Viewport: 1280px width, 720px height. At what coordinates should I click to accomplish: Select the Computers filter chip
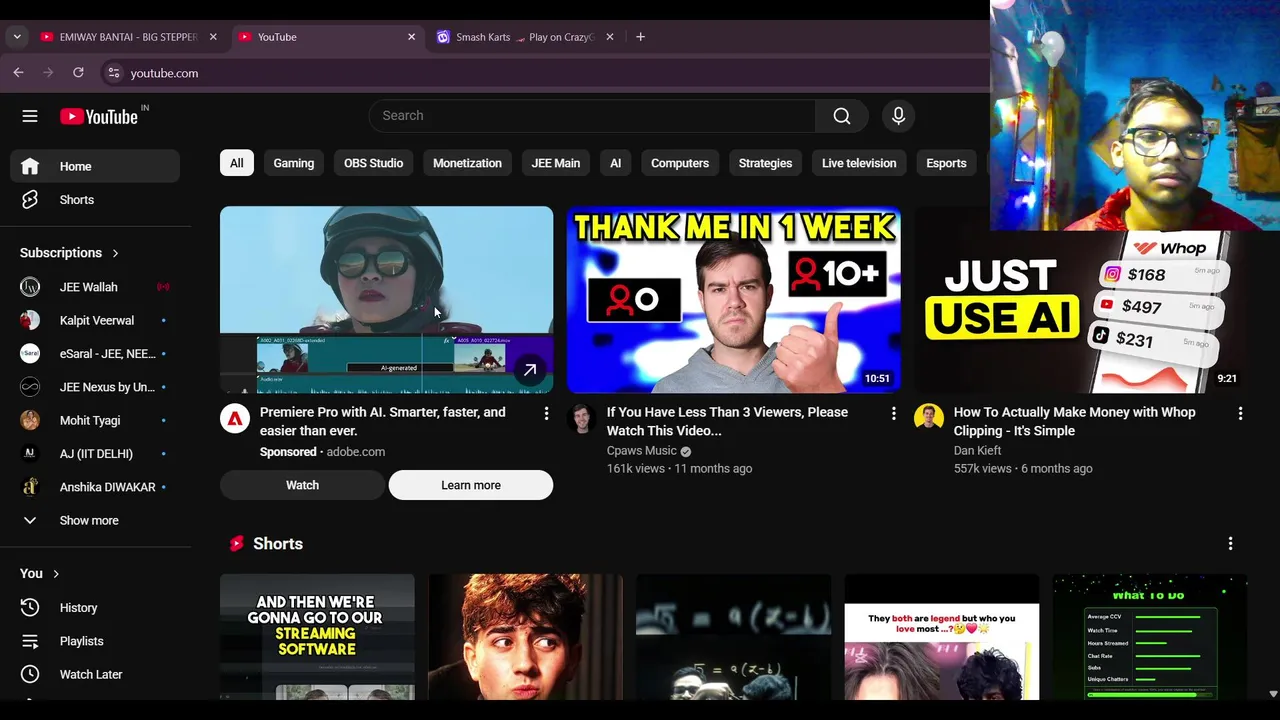coord(680,163)
